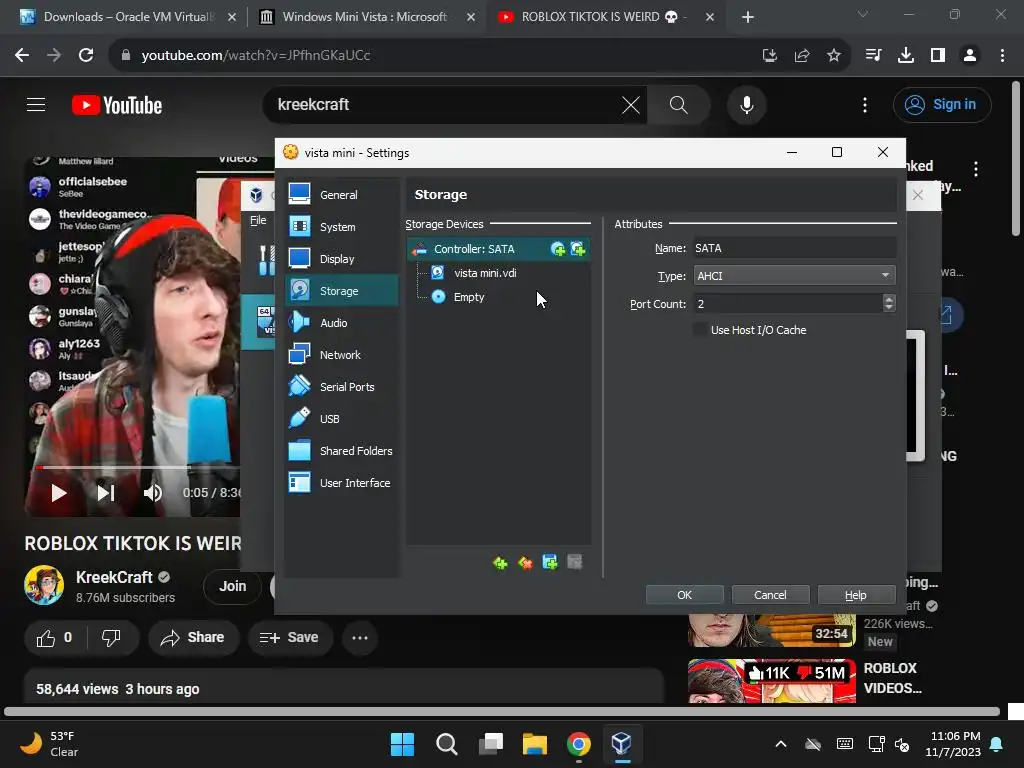Open System settings category

tap(342, 227)
